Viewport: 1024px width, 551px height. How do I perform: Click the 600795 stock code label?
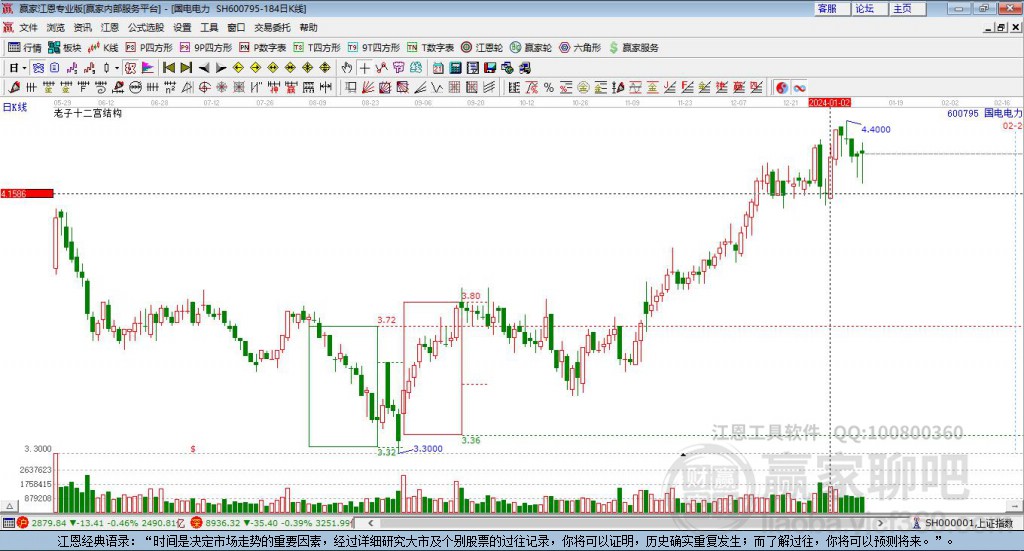[x=963, y=113]
